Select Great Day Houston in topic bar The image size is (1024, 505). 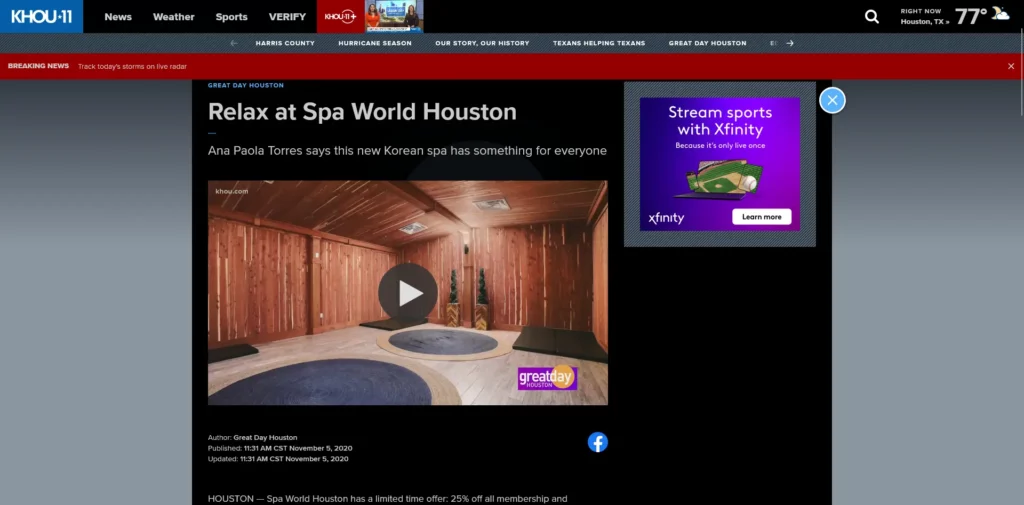707,43
